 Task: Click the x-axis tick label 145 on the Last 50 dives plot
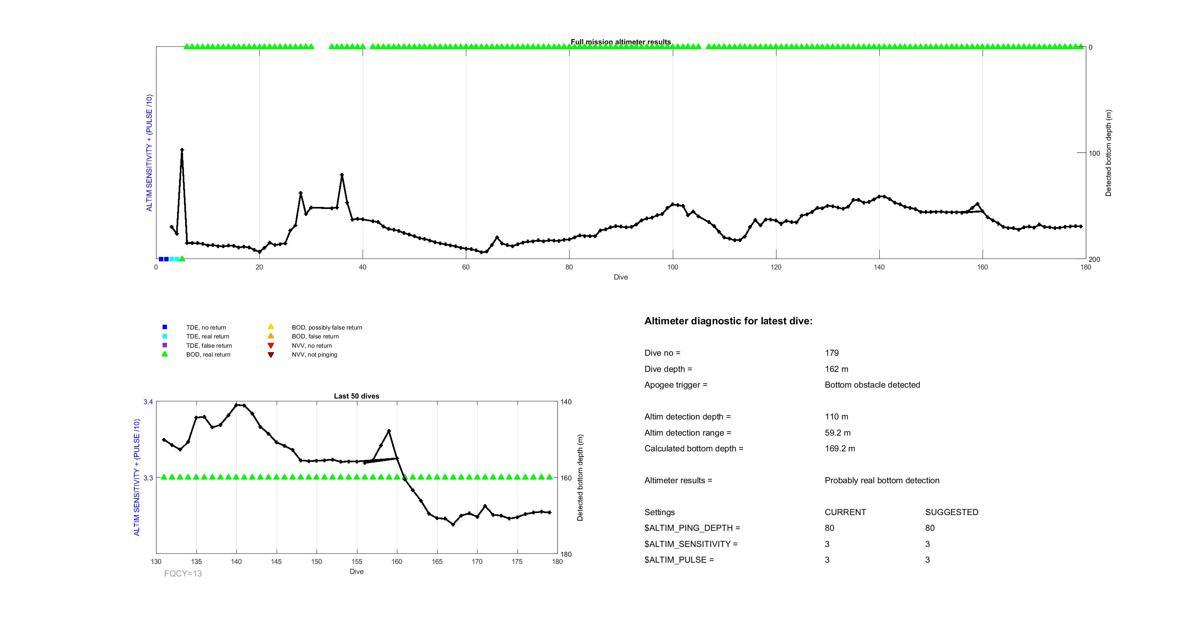(x=277, y=562)
